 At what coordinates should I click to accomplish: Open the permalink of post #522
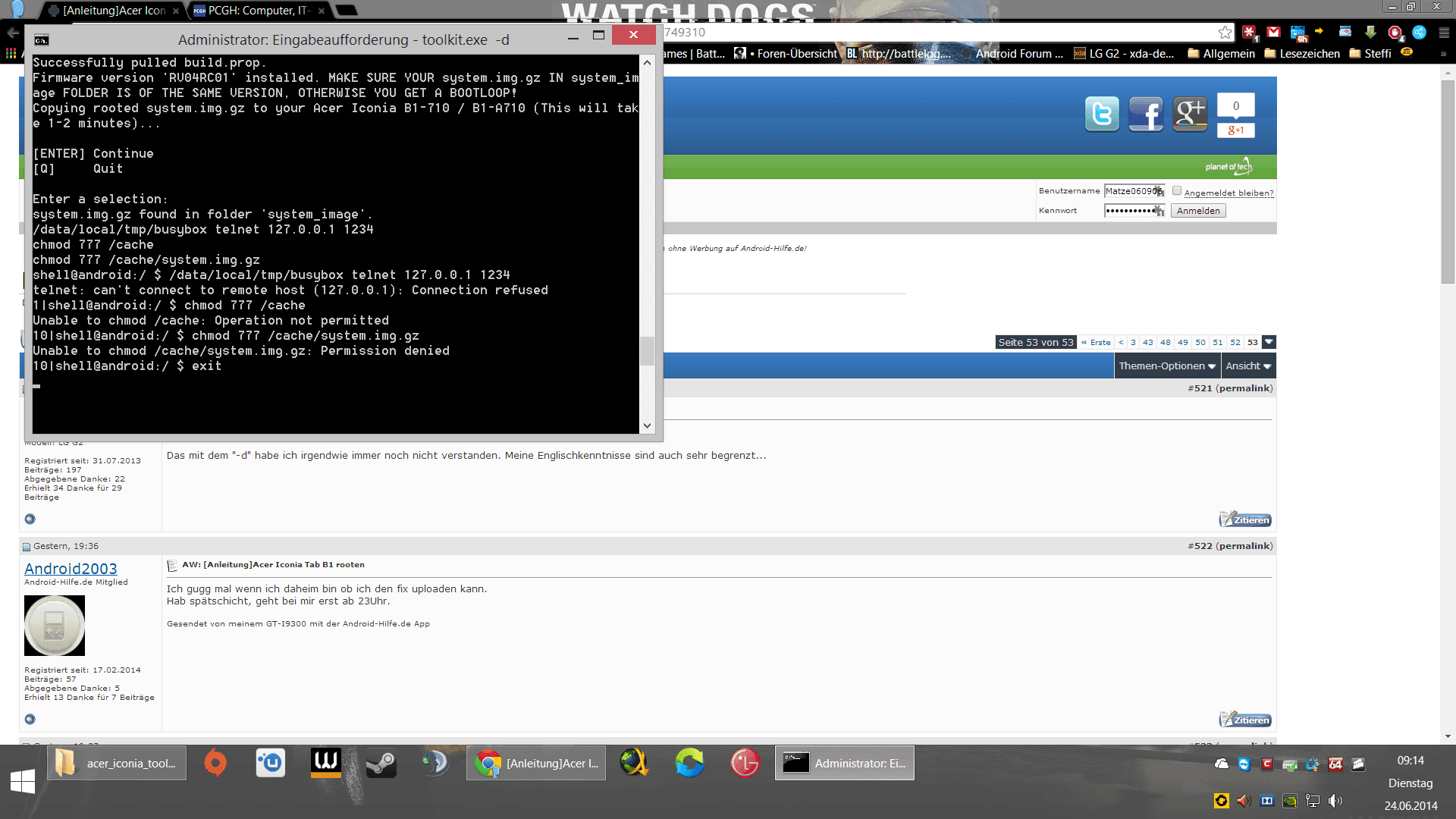[1244, 546]
